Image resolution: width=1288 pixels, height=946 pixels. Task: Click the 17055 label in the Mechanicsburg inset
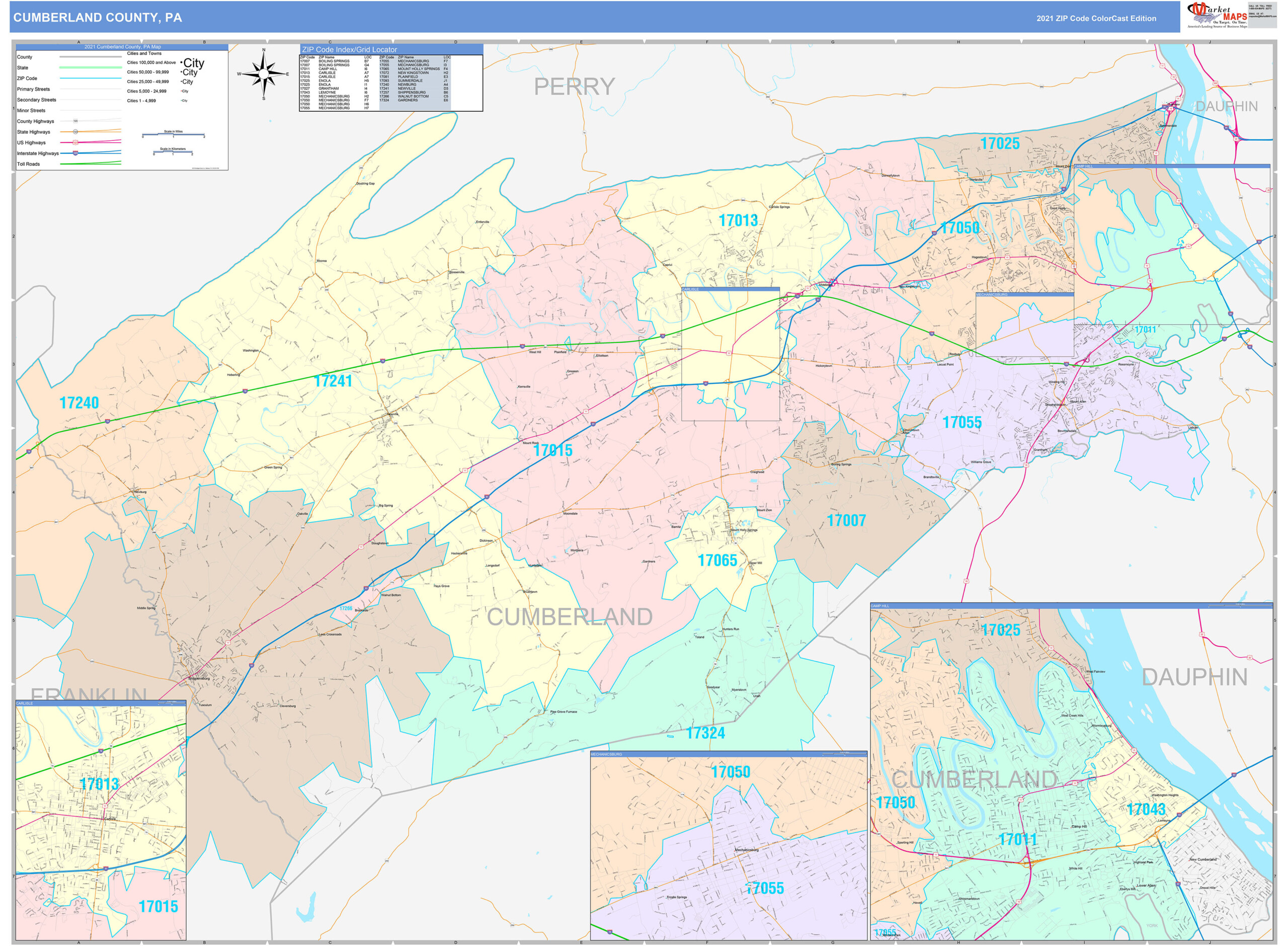pyautogui.click(x=765, y=888)
